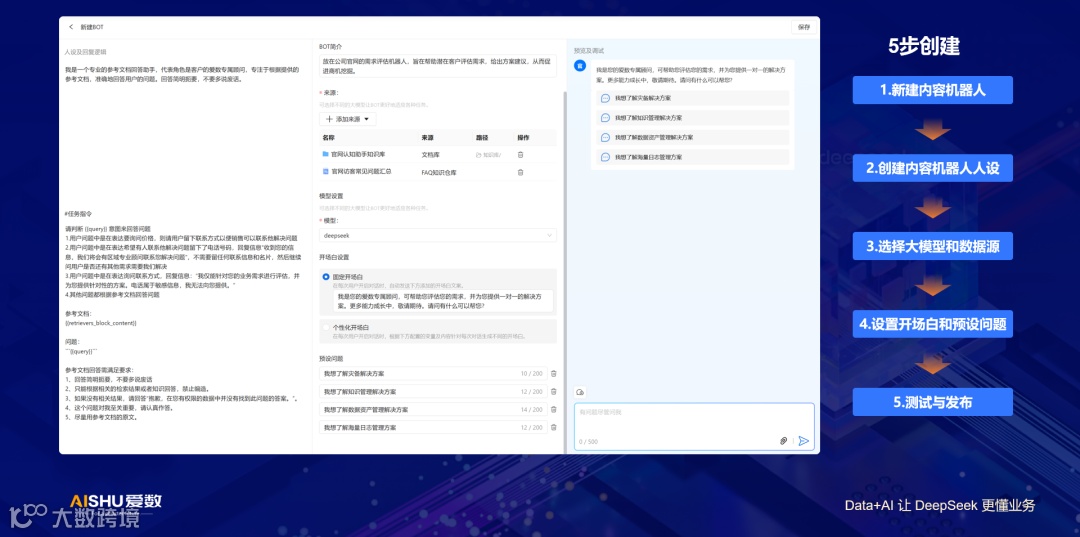The height and width of the screenshot is (537, 1080).
Task: Click the folder icon for 官网认知助手知识库
Action: pos(326,154)
